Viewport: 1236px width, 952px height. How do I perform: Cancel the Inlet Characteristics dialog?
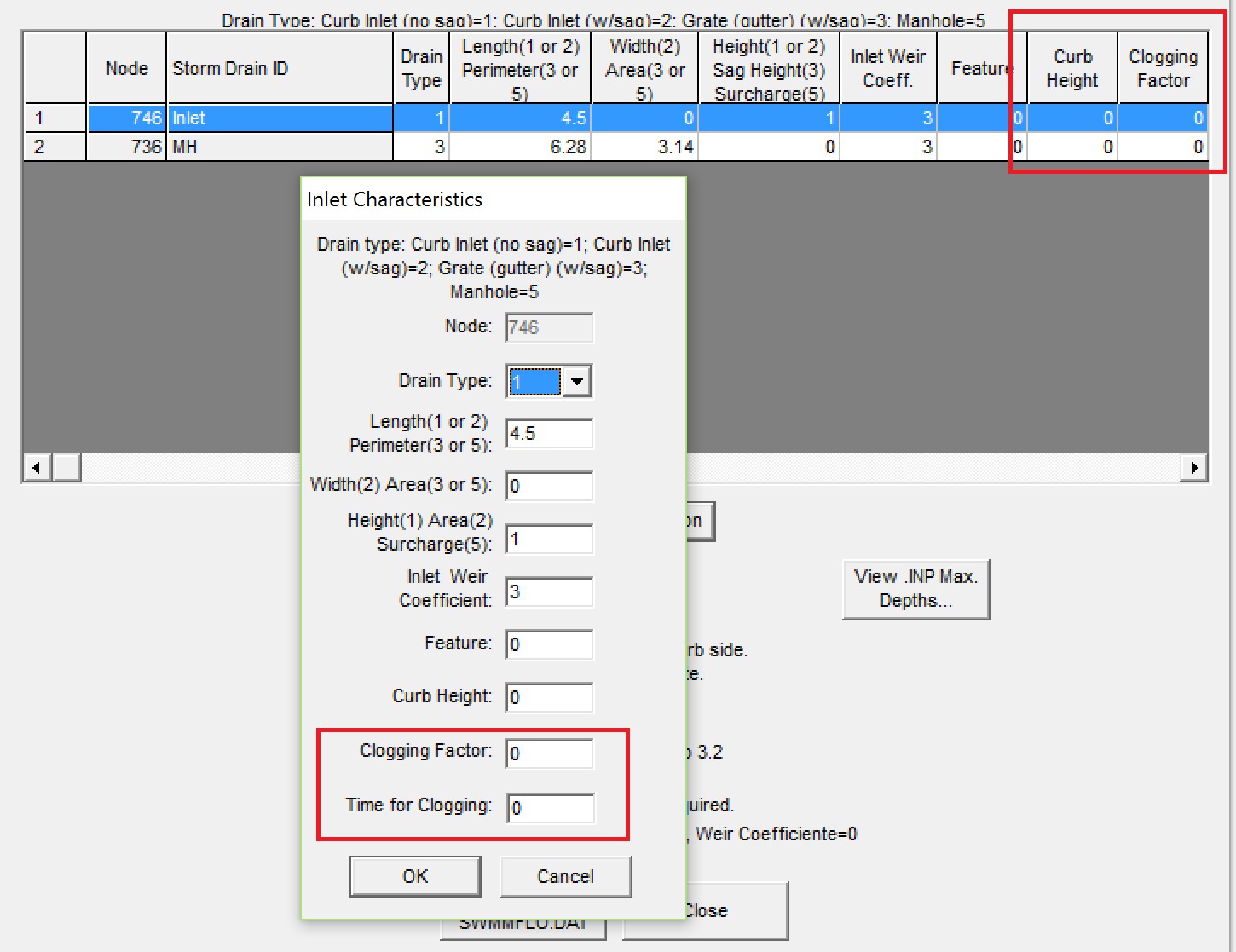[x=565, y=876]
